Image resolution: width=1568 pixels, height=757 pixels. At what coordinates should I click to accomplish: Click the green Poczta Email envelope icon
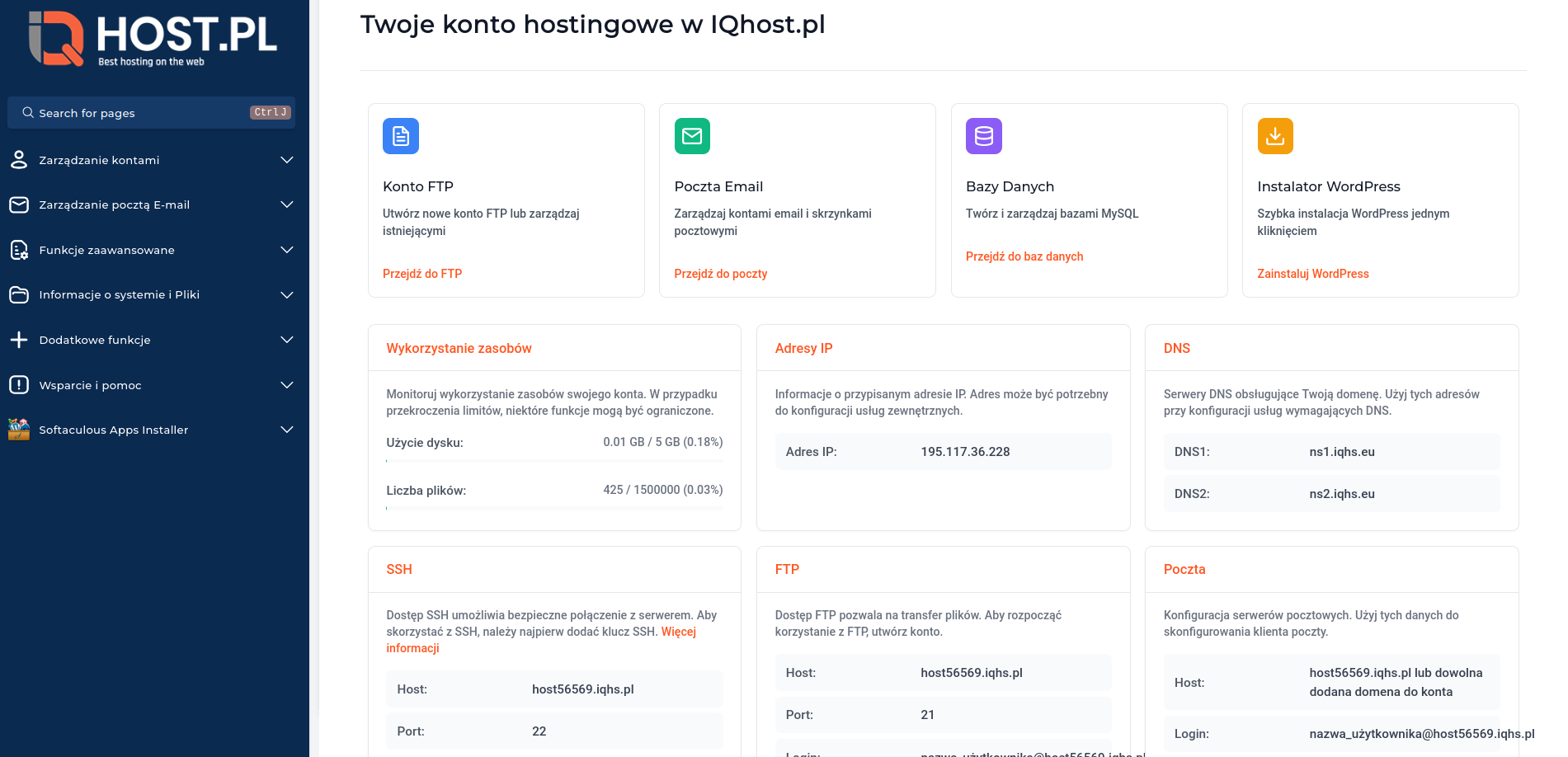tap(692, 136)
